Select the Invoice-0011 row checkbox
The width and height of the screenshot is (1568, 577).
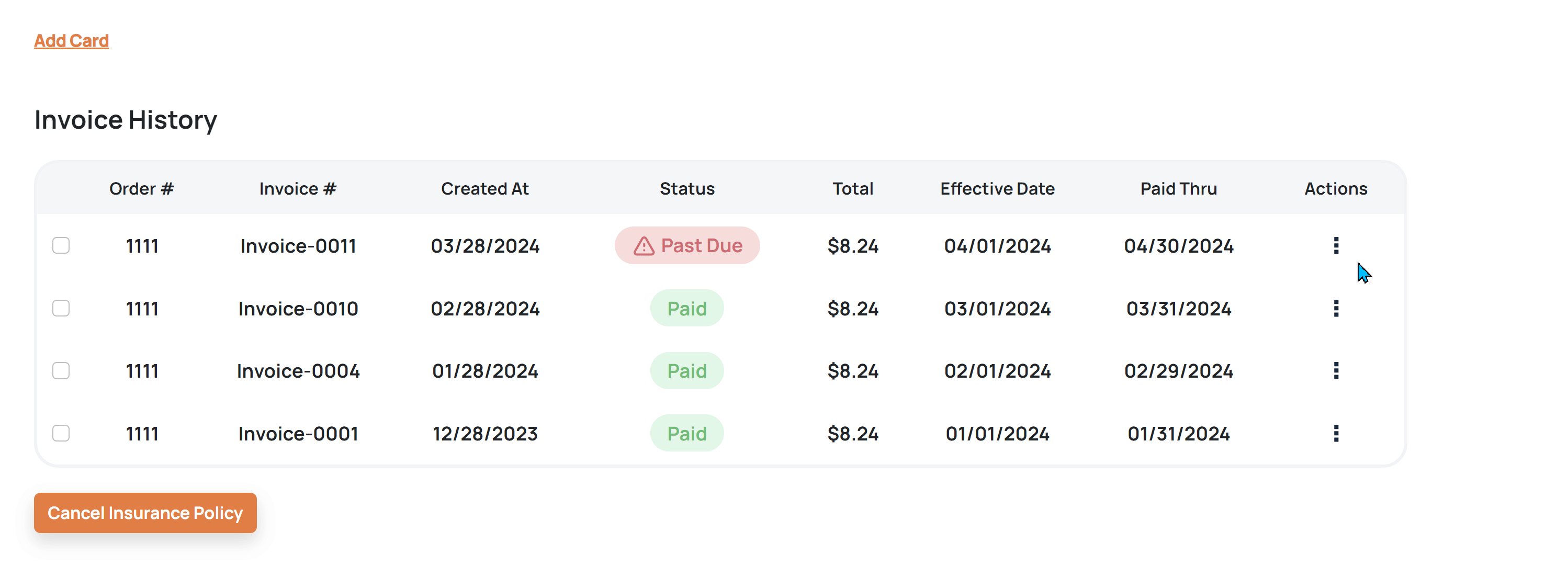(x=61, y=245)
